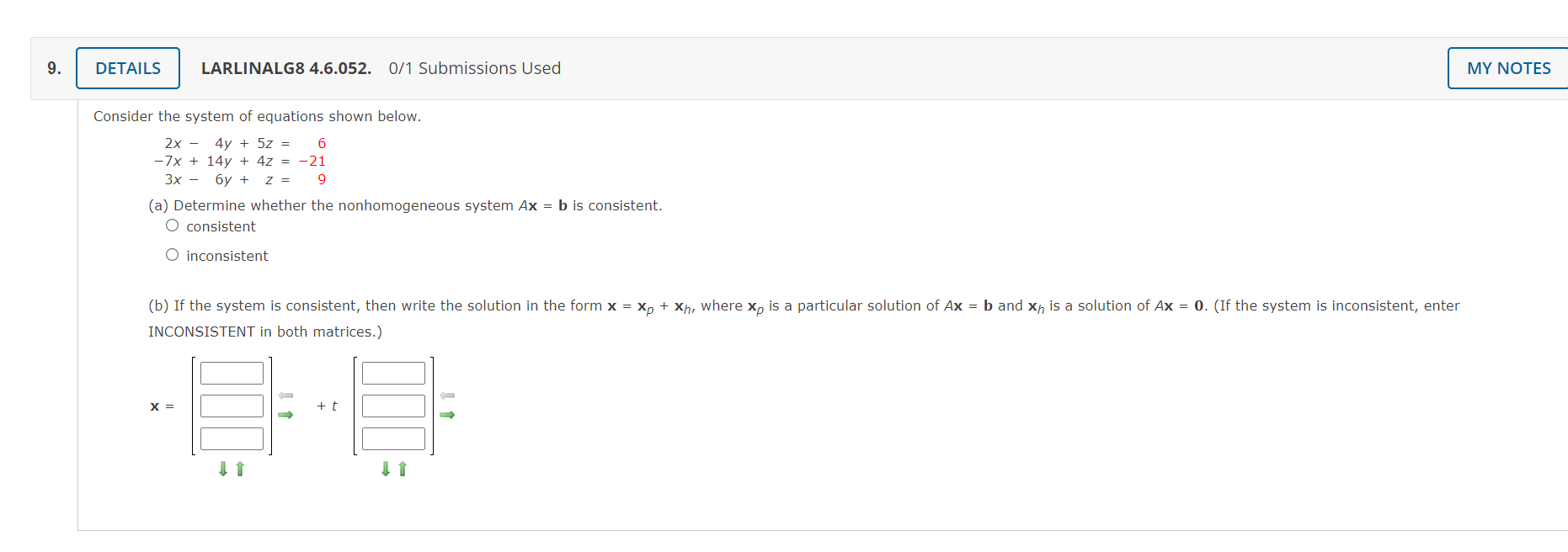Click the middle entry field of the second matrix
The width and height of the screenshot is (1568, 552).
393,405
